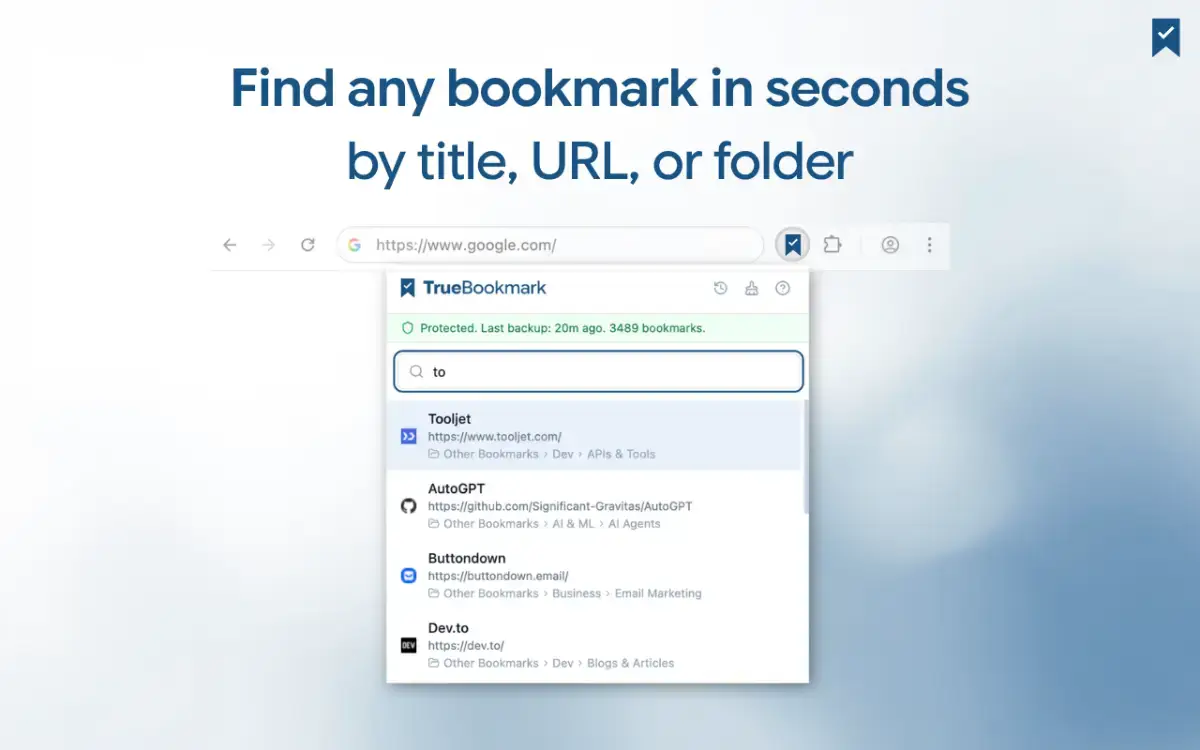
Task: Click the Google favicon in address bar
Action: 354,245
